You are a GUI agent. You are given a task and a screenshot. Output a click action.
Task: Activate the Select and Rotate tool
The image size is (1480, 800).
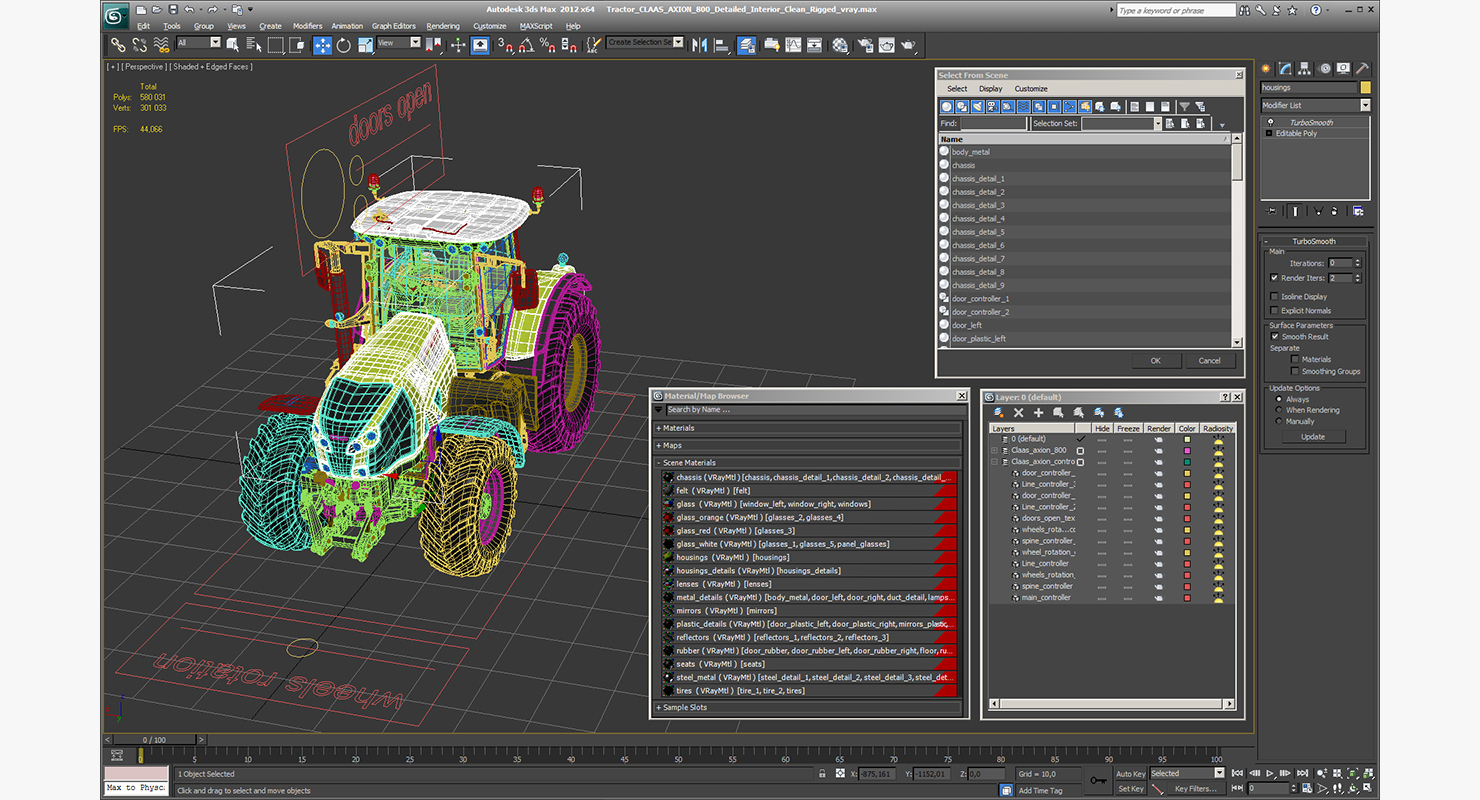pos(343,45)
